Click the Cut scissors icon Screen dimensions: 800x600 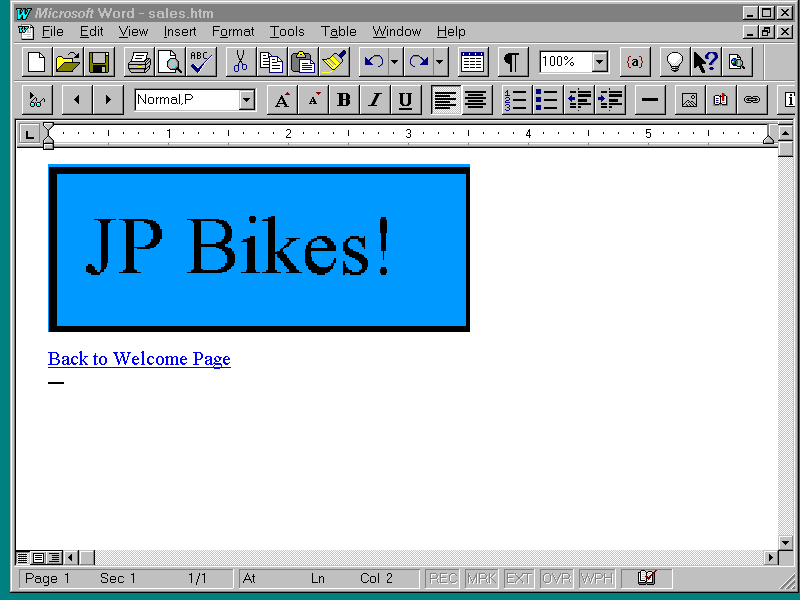coord(240,62)
